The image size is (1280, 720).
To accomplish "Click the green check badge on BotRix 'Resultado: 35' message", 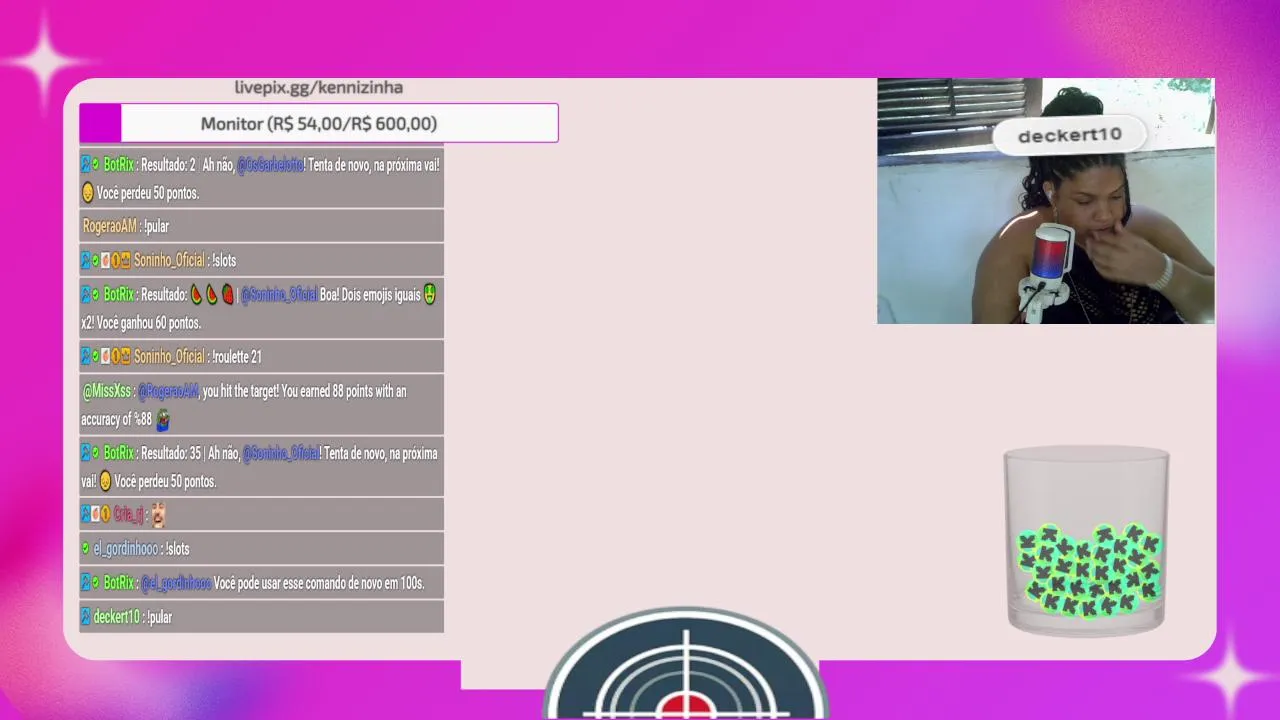I will pyautogui.click(x=96, y=453).
